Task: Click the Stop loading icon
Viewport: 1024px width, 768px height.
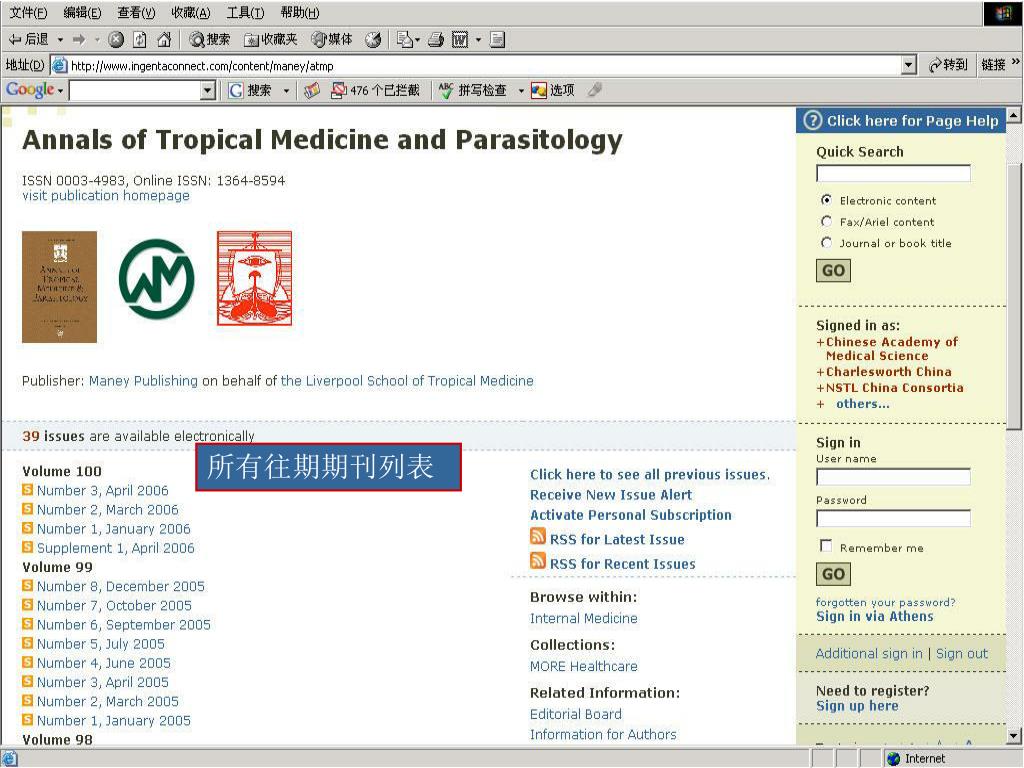Action: [x=116, y=40]
